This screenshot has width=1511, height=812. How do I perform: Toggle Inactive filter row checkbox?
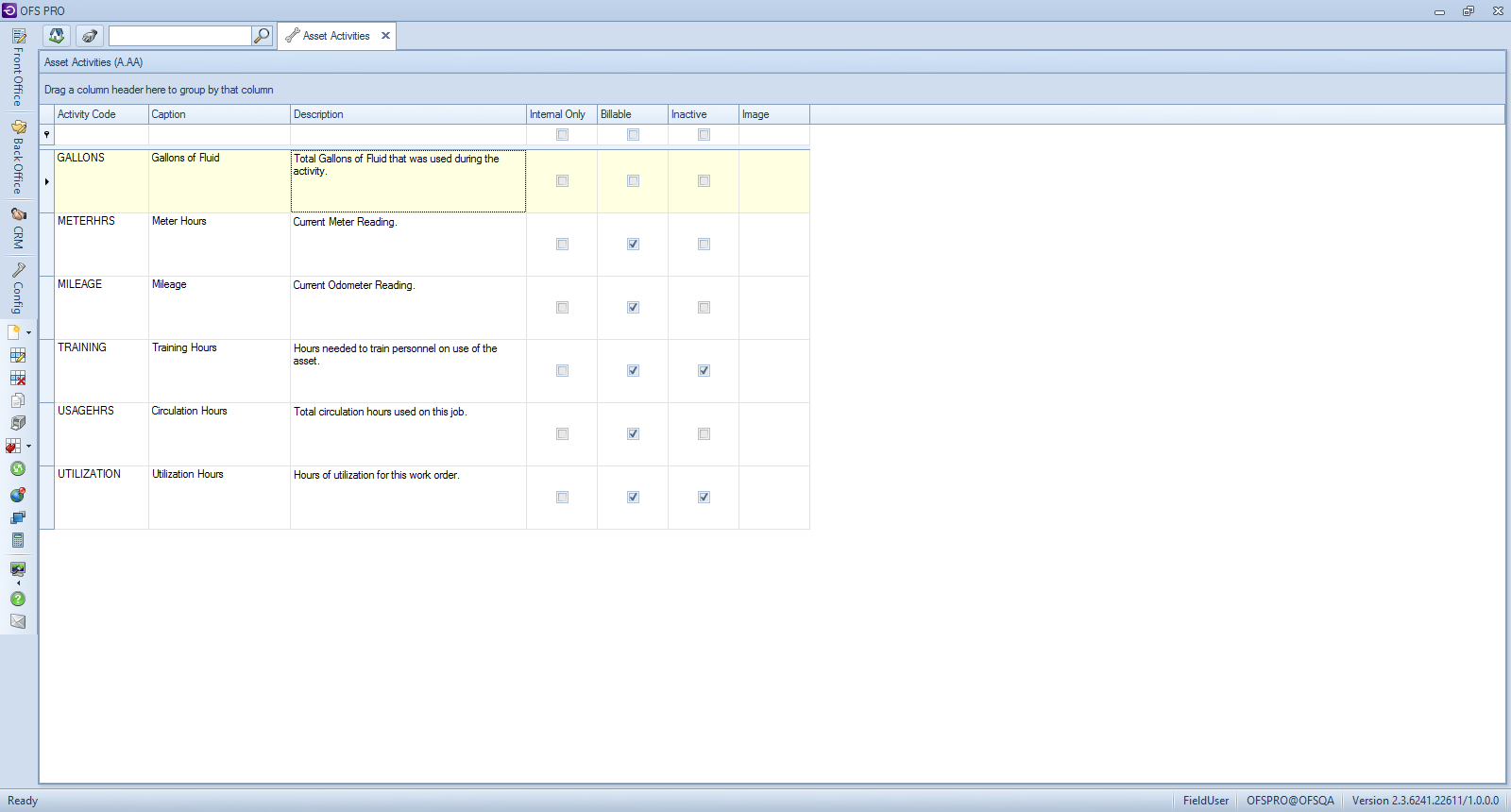pyautogui.click(x=704, y=135)
